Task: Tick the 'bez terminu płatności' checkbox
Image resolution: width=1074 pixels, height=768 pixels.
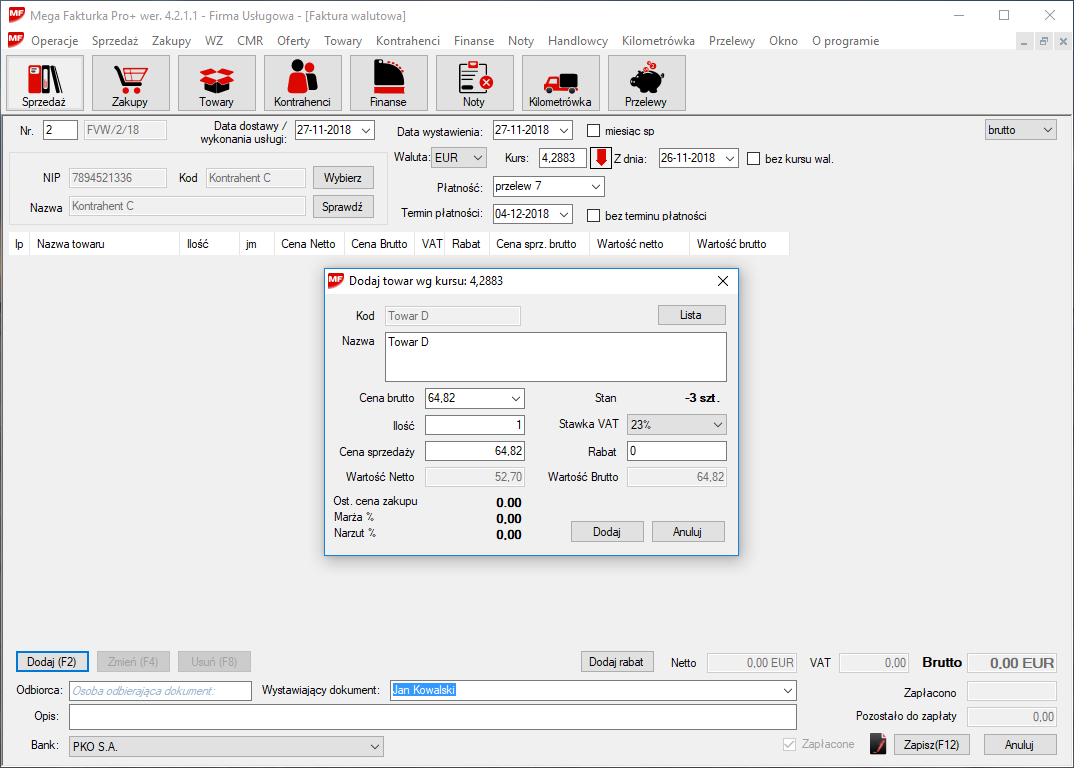Action: (x=594, y=215)
